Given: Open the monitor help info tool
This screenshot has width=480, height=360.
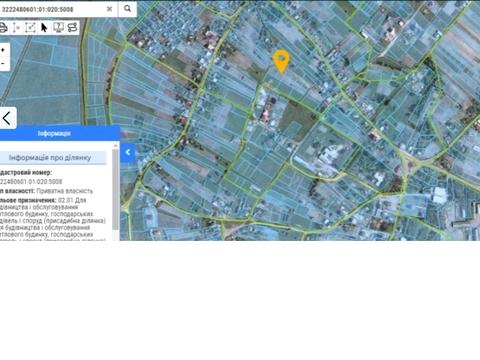Looking at the screenshot, I should click(58, 28).
